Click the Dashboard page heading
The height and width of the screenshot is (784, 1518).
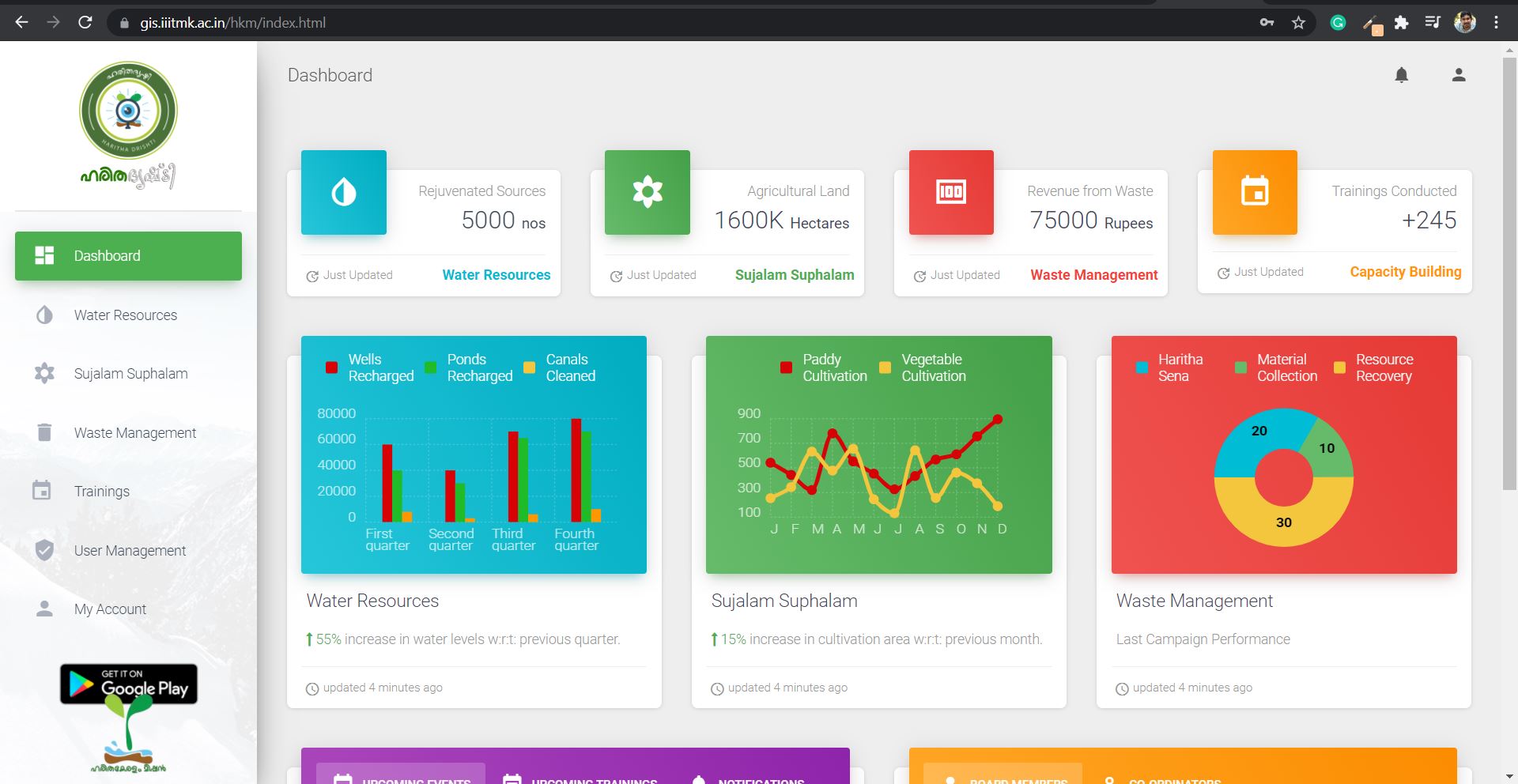pos(330,75)
